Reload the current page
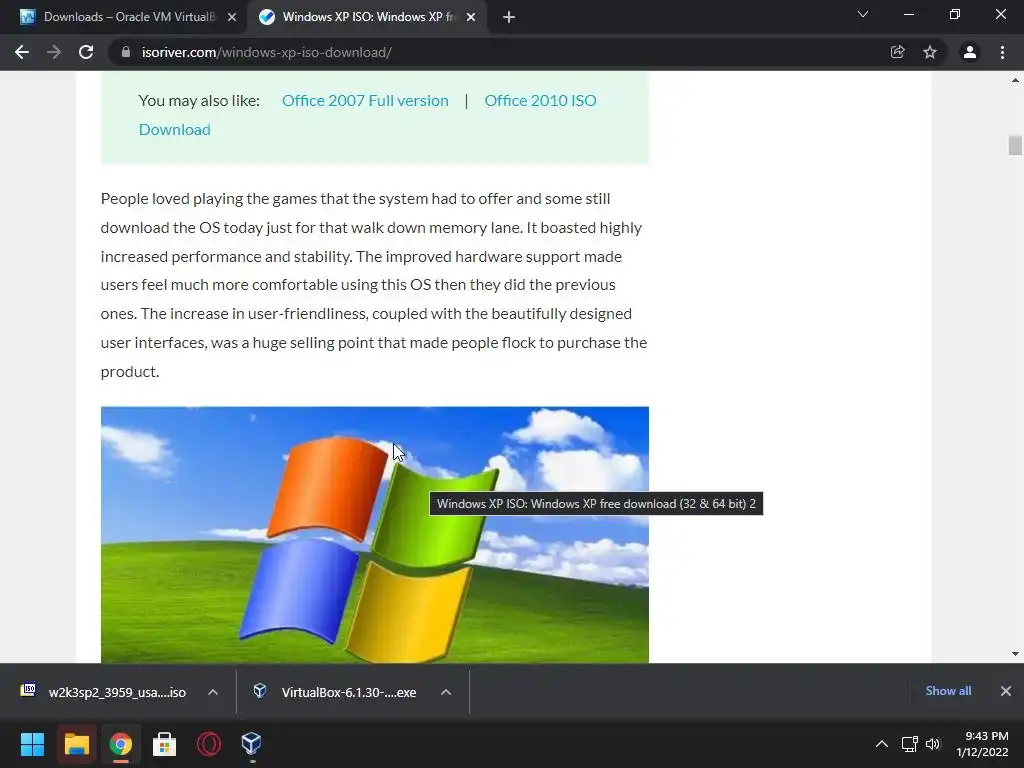Image resolution: width=1024 pixels, height=768 pixels. (86, 52)
